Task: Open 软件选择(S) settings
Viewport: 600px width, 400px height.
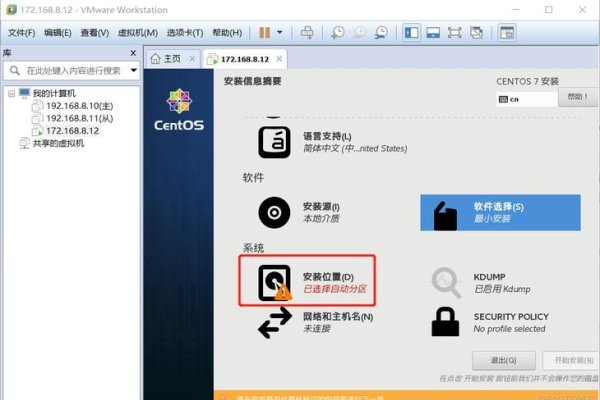Action: (501, 212)
